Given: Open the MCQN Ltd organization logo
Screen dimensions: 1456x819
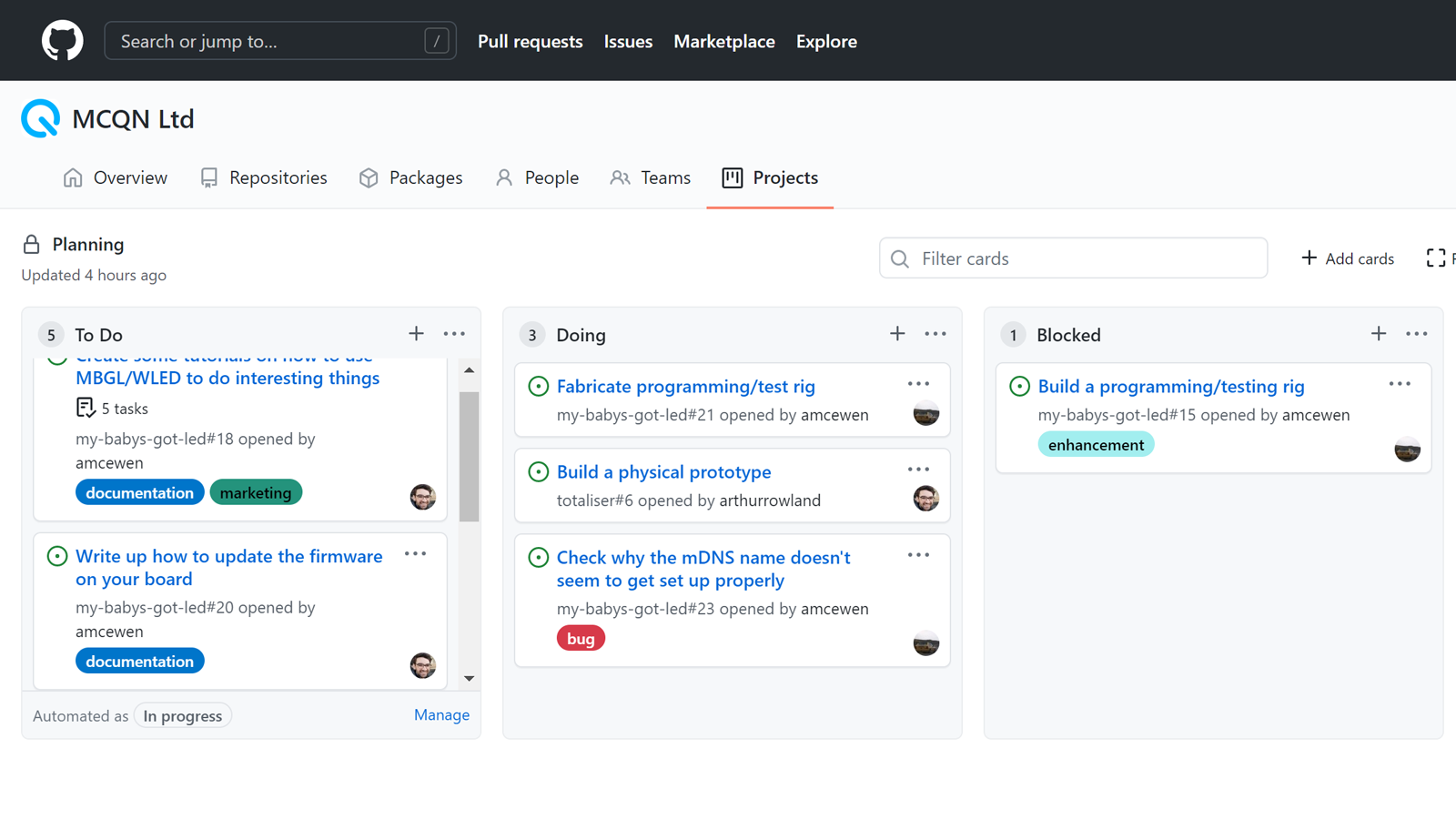Looking at the screenshot, I should [x=41, y=118].
